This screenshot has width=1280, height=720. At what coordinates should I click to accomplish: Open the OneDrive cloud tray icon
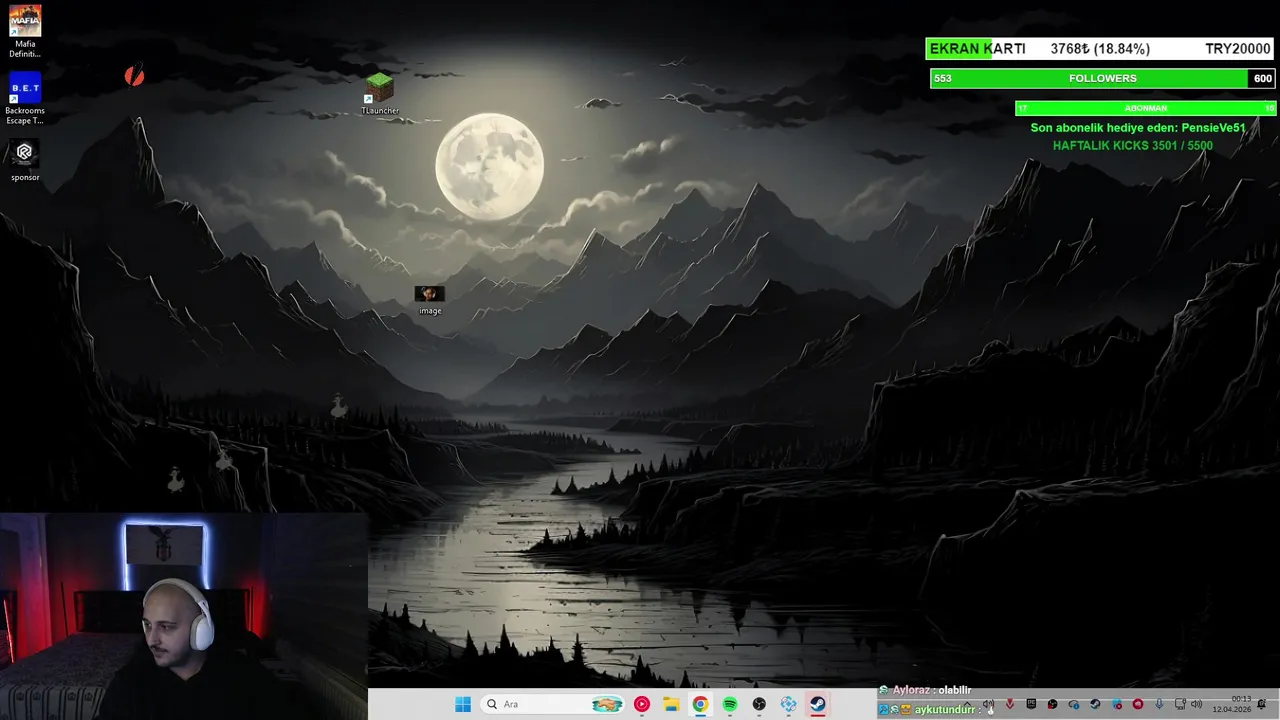[1074, 704]
